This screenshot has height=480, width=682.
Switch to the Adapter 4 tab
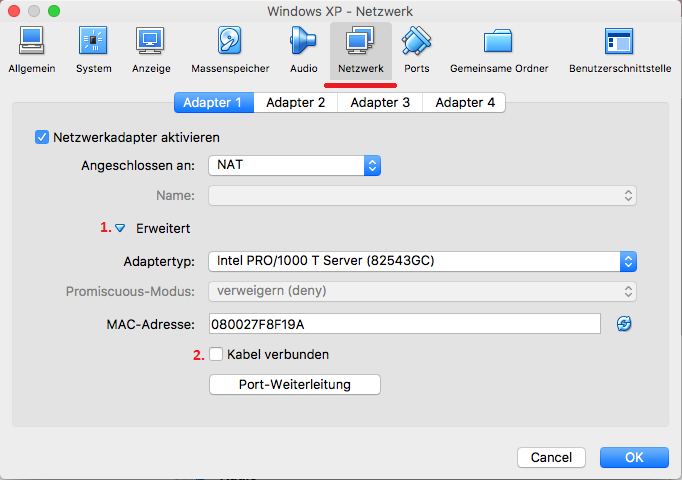click(465, 103)
